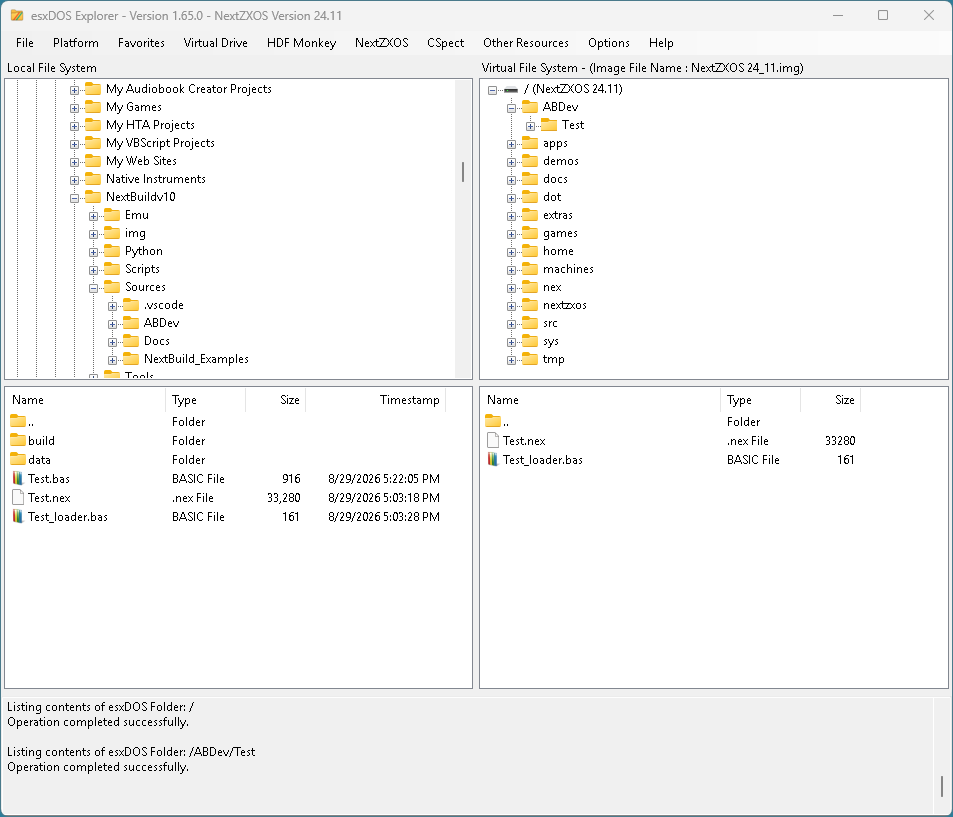Click the src folder icon
953x817 pixels.
coord(530,323)
